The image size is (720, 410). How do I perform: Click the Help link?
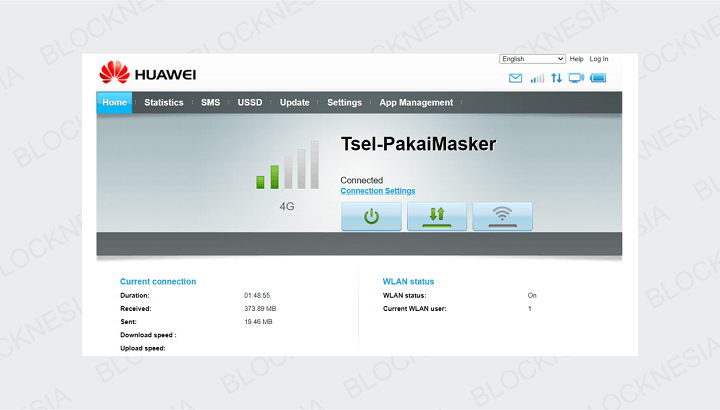(576, 59)
